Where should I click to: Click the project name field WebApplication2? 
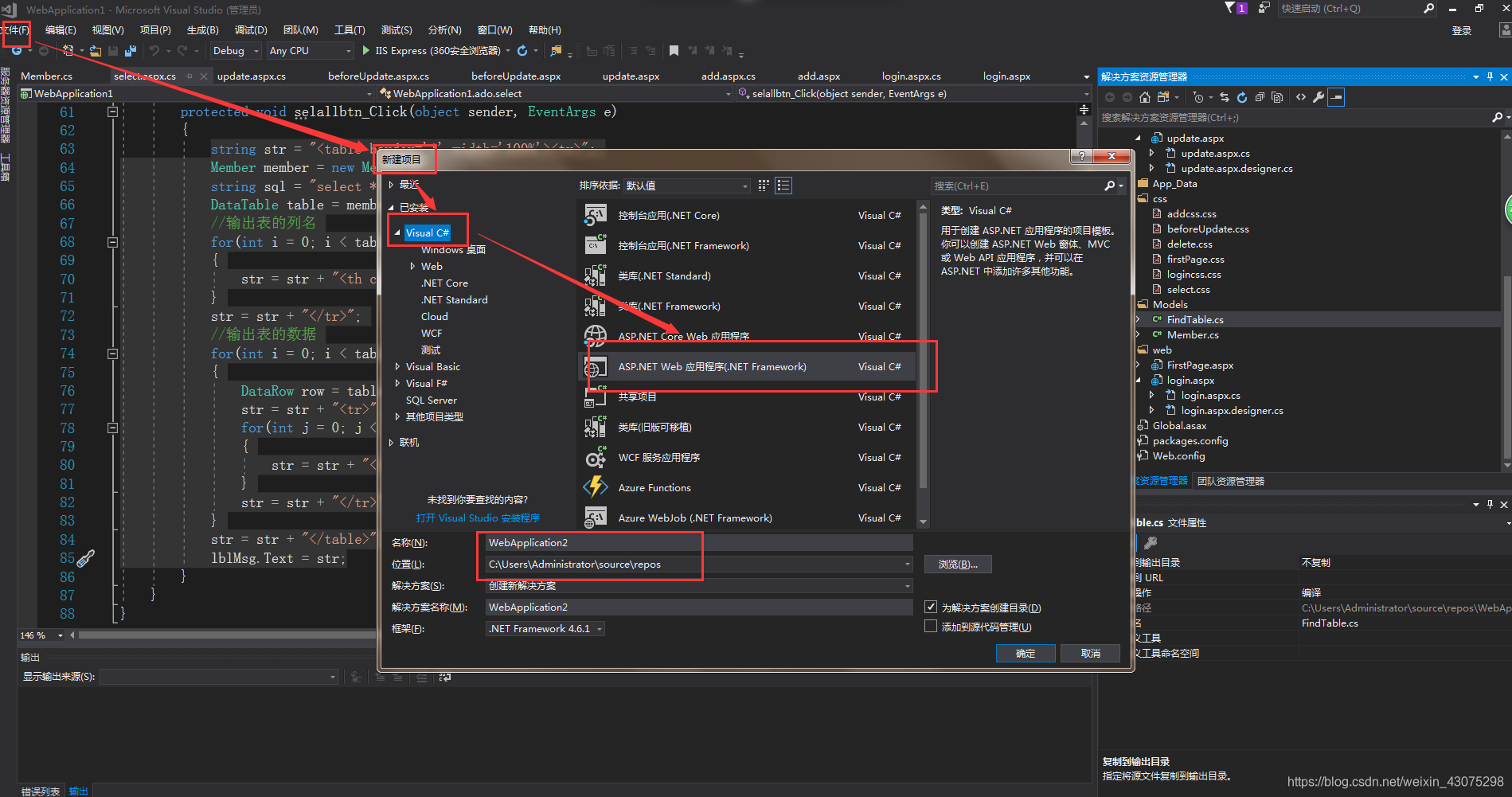tap(699, 542)
